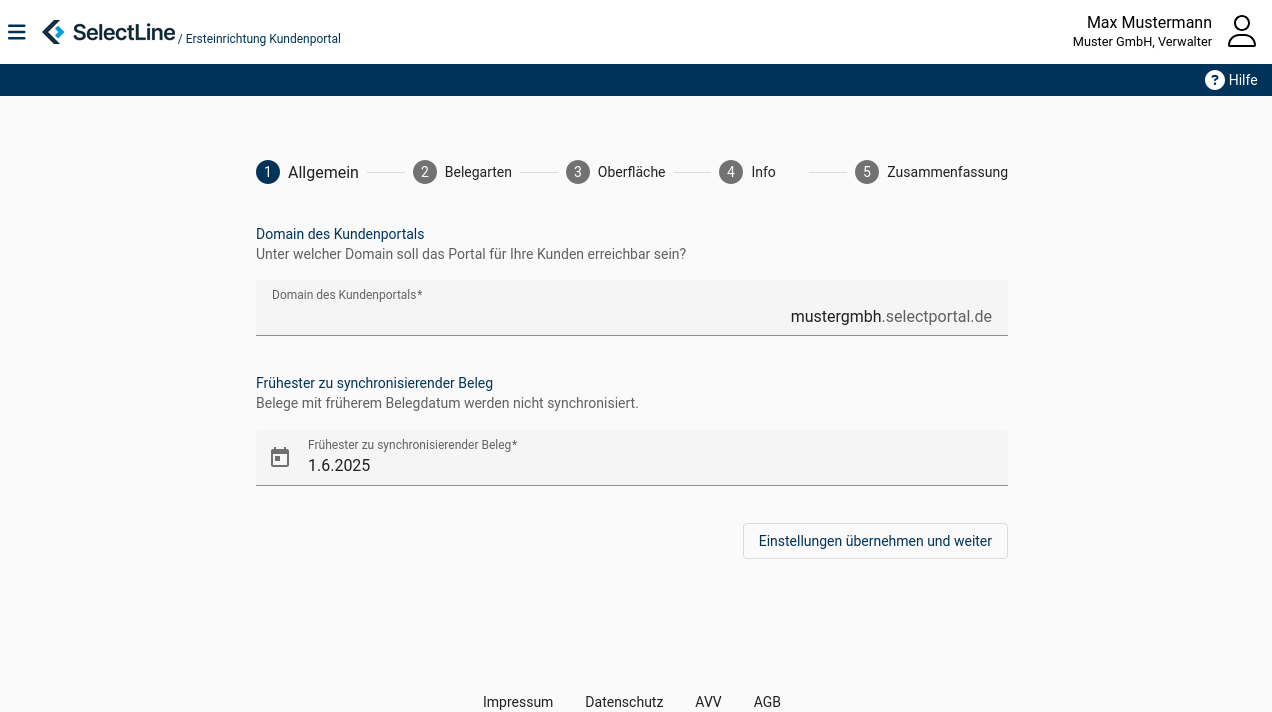Open the AVV footer link
1272x712 pixels.
[x=708, y=702]
